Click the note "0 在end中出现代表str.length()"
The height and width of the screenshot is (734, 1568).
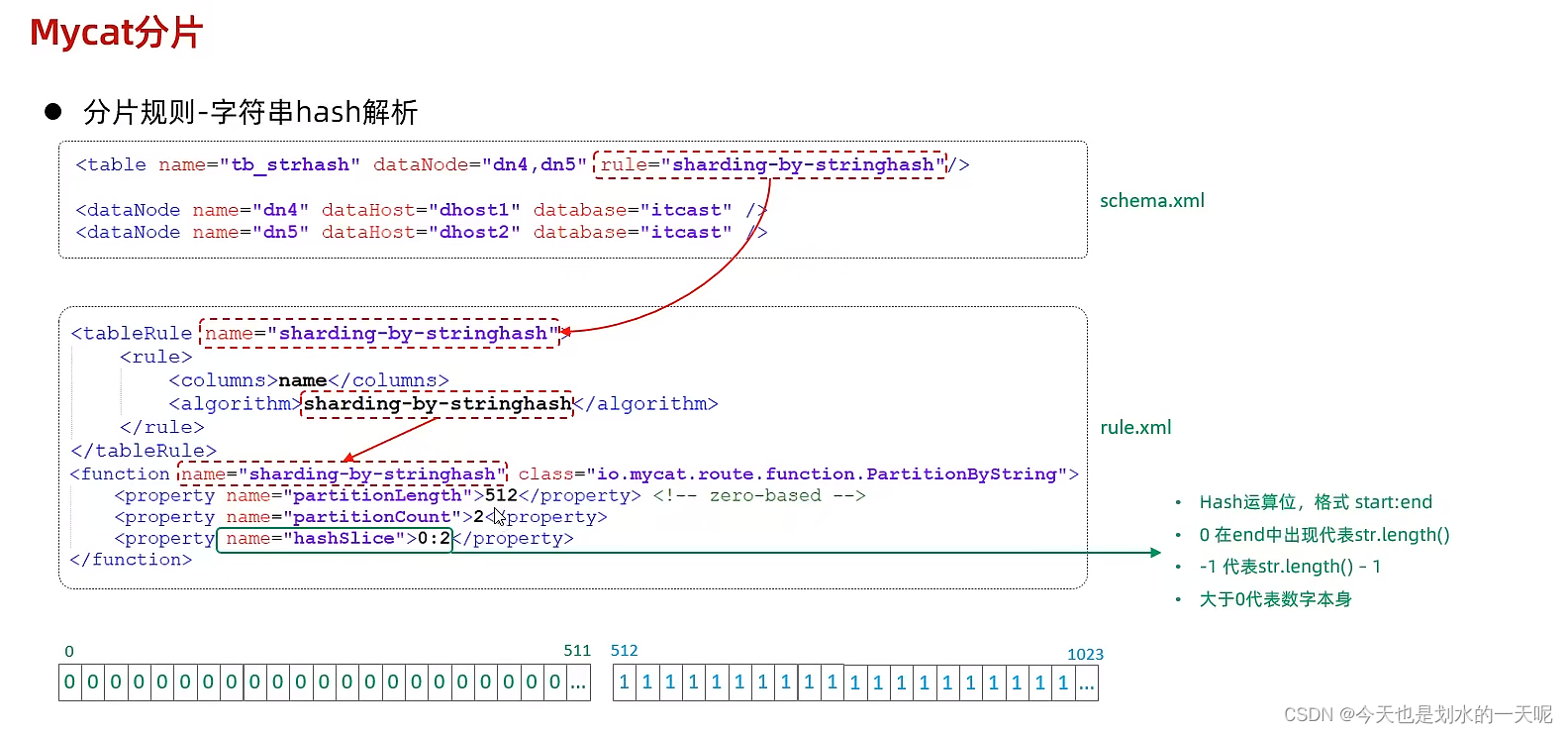[x=1324, y=535]
